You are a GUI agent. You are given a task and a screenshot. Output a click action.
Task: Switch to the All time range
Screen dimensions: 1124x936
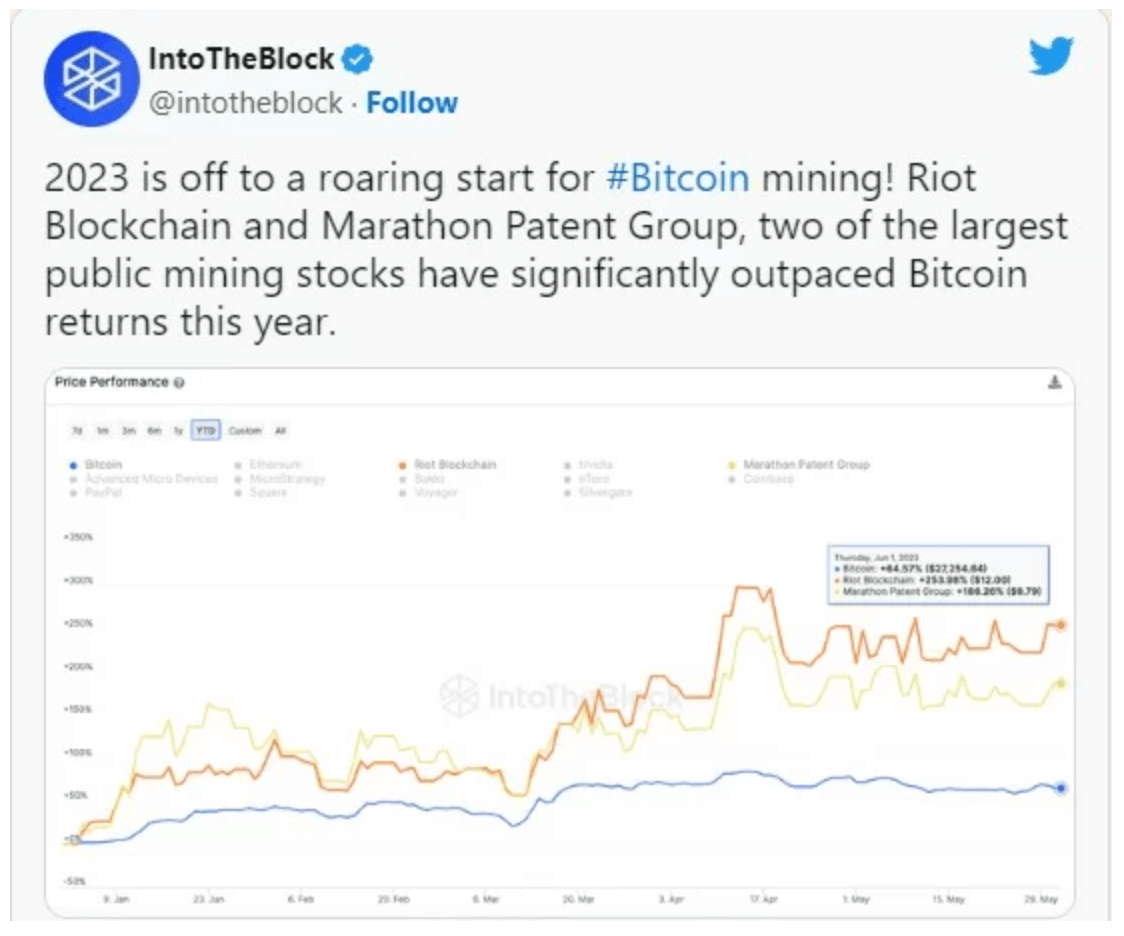coord(280,430)
